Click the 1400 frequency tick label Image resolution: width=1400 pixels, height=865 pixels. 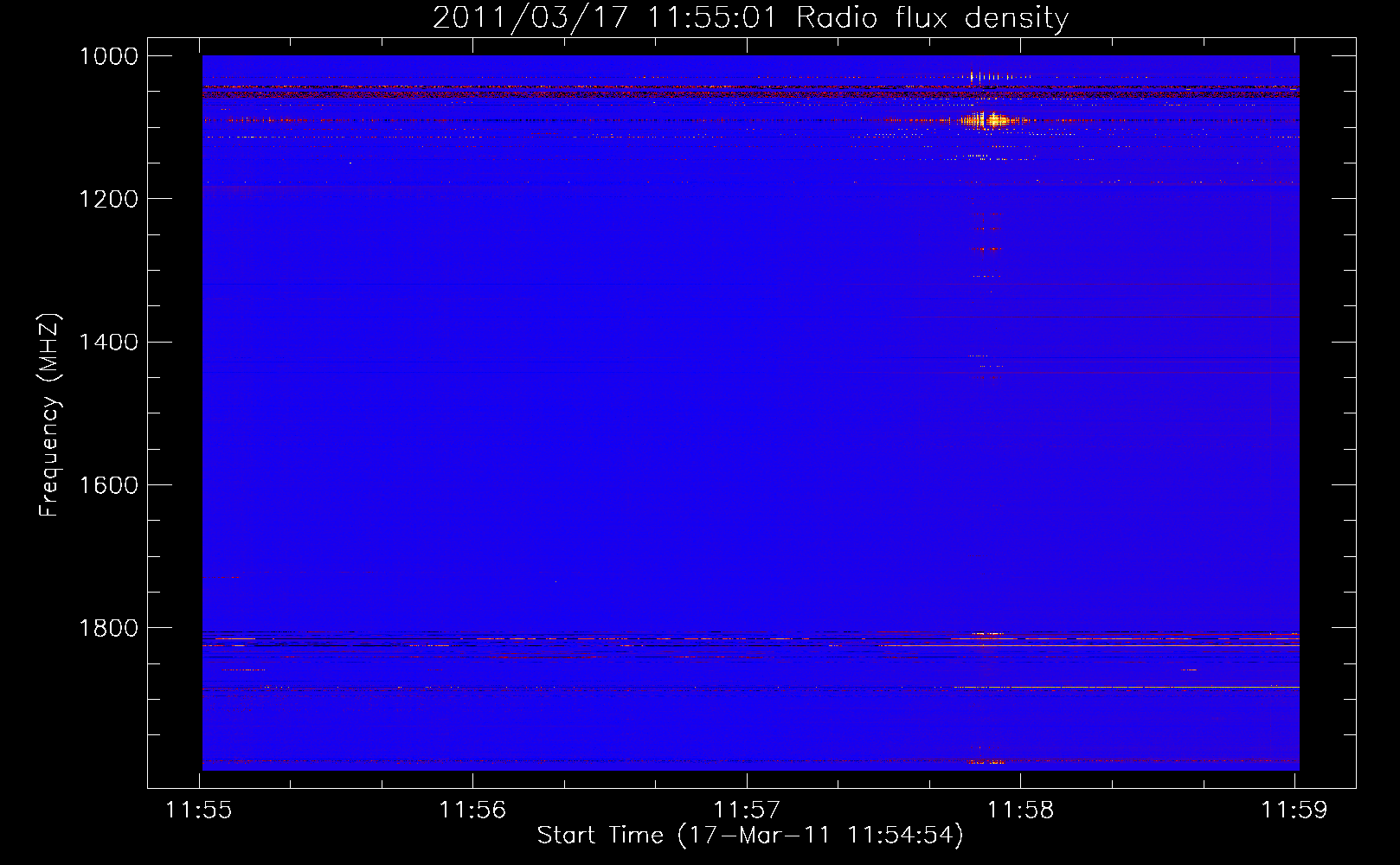point(109,343)
